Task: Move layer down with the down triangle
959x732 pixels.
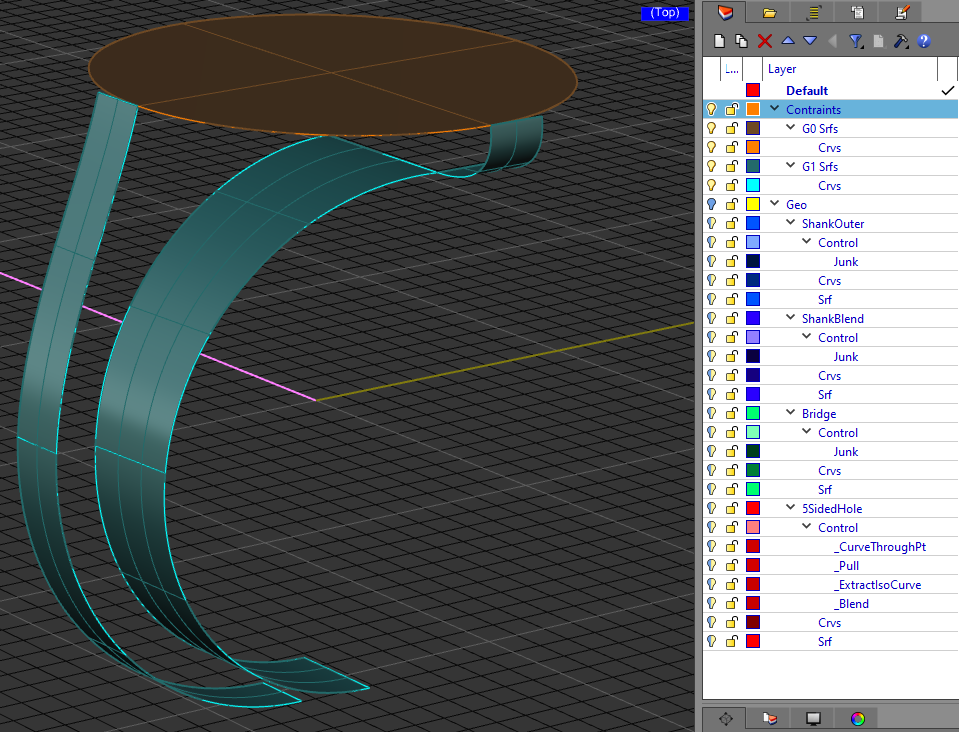Action: [810, 41]
